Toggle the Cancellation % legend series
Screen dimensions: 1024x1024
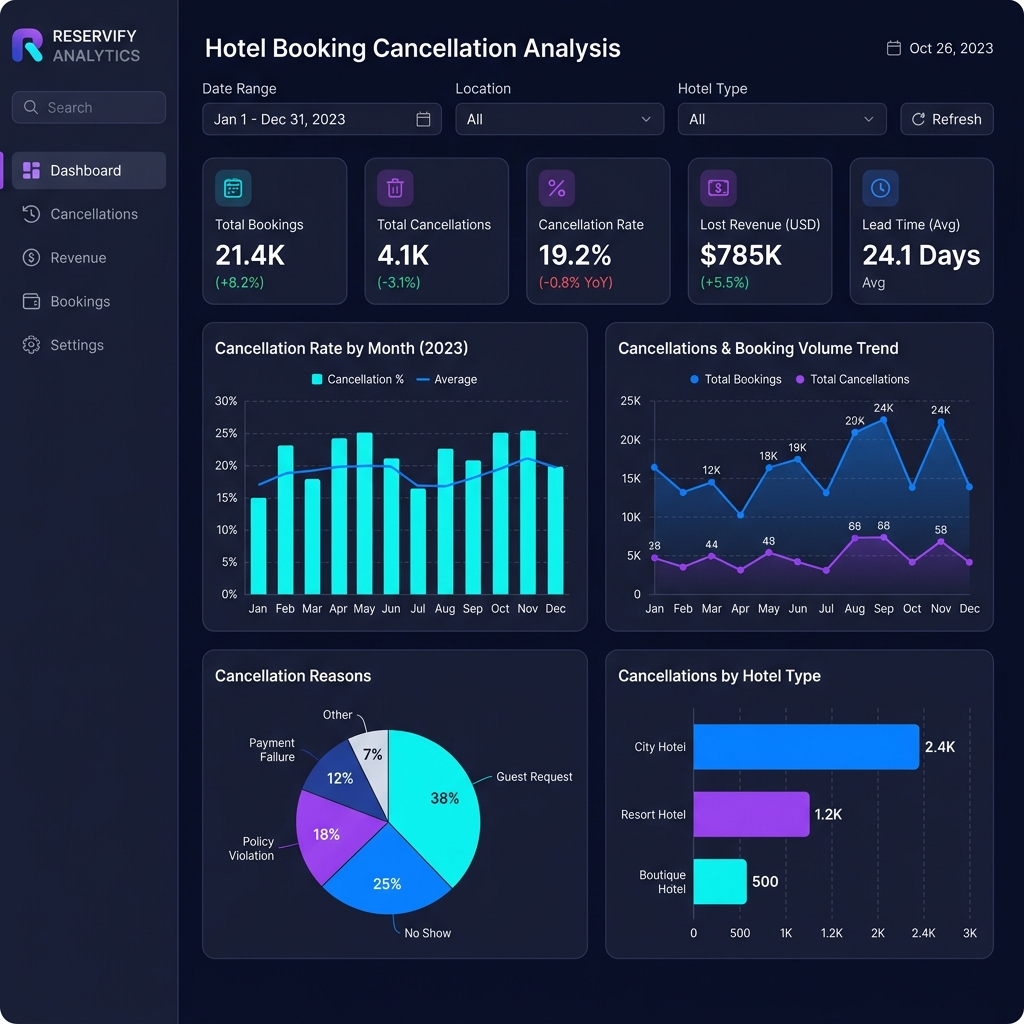[x=358, y=379]
